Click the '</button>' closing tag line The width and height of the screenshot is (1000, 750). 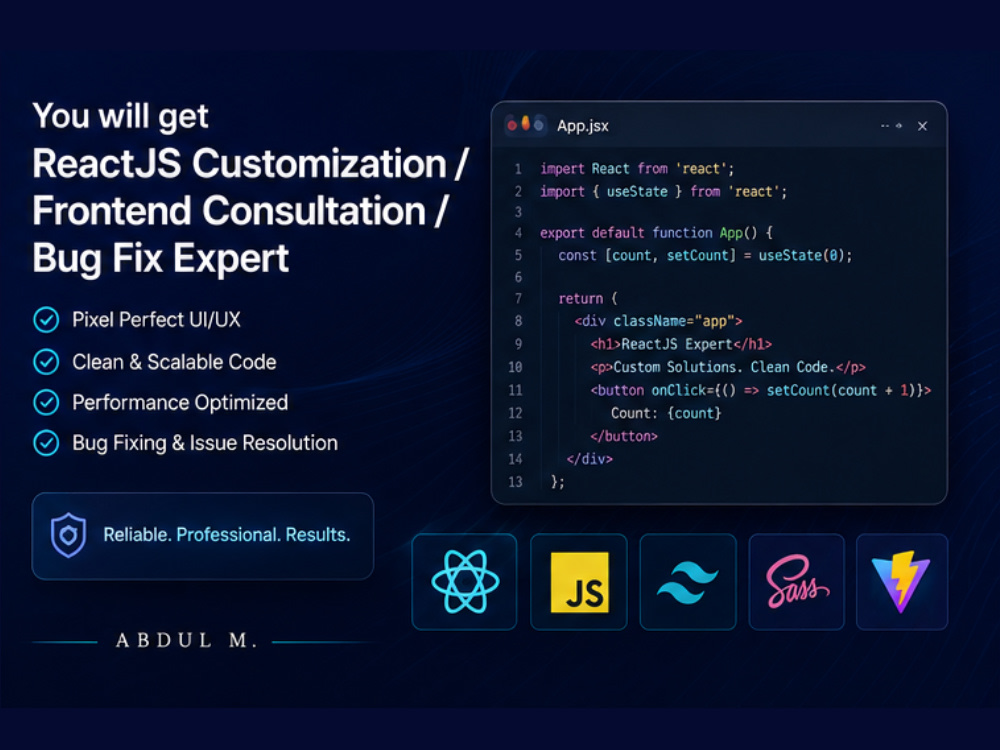pos(624,436)
